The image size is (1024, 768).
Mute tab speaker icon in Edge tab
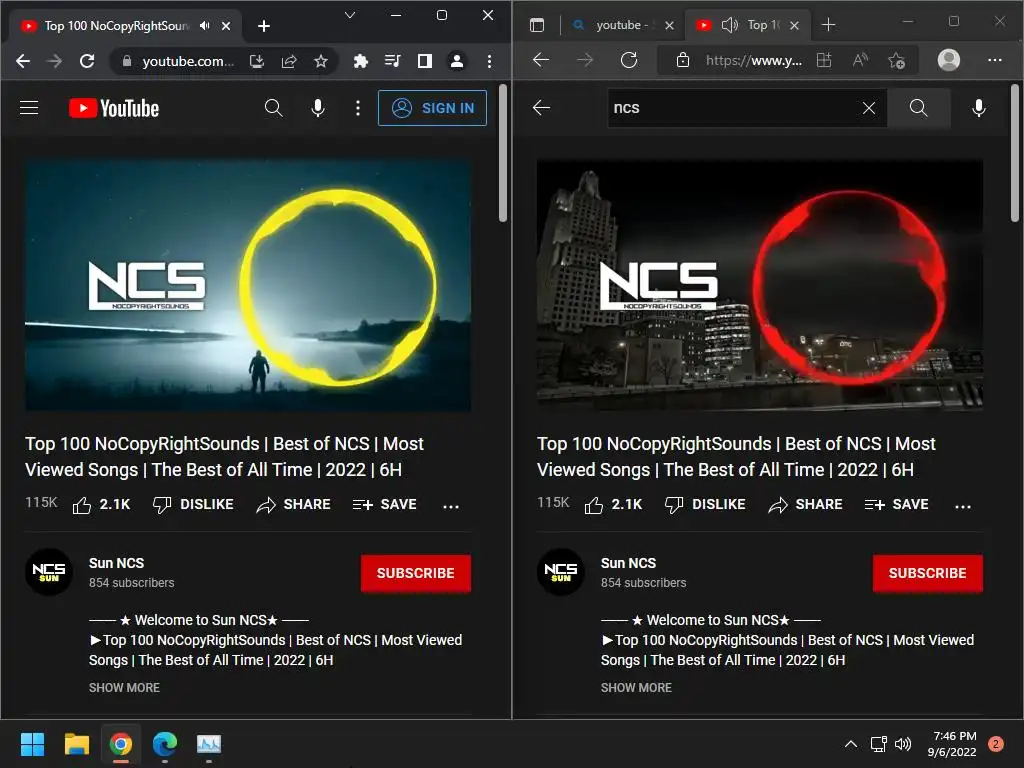point(729,25)
